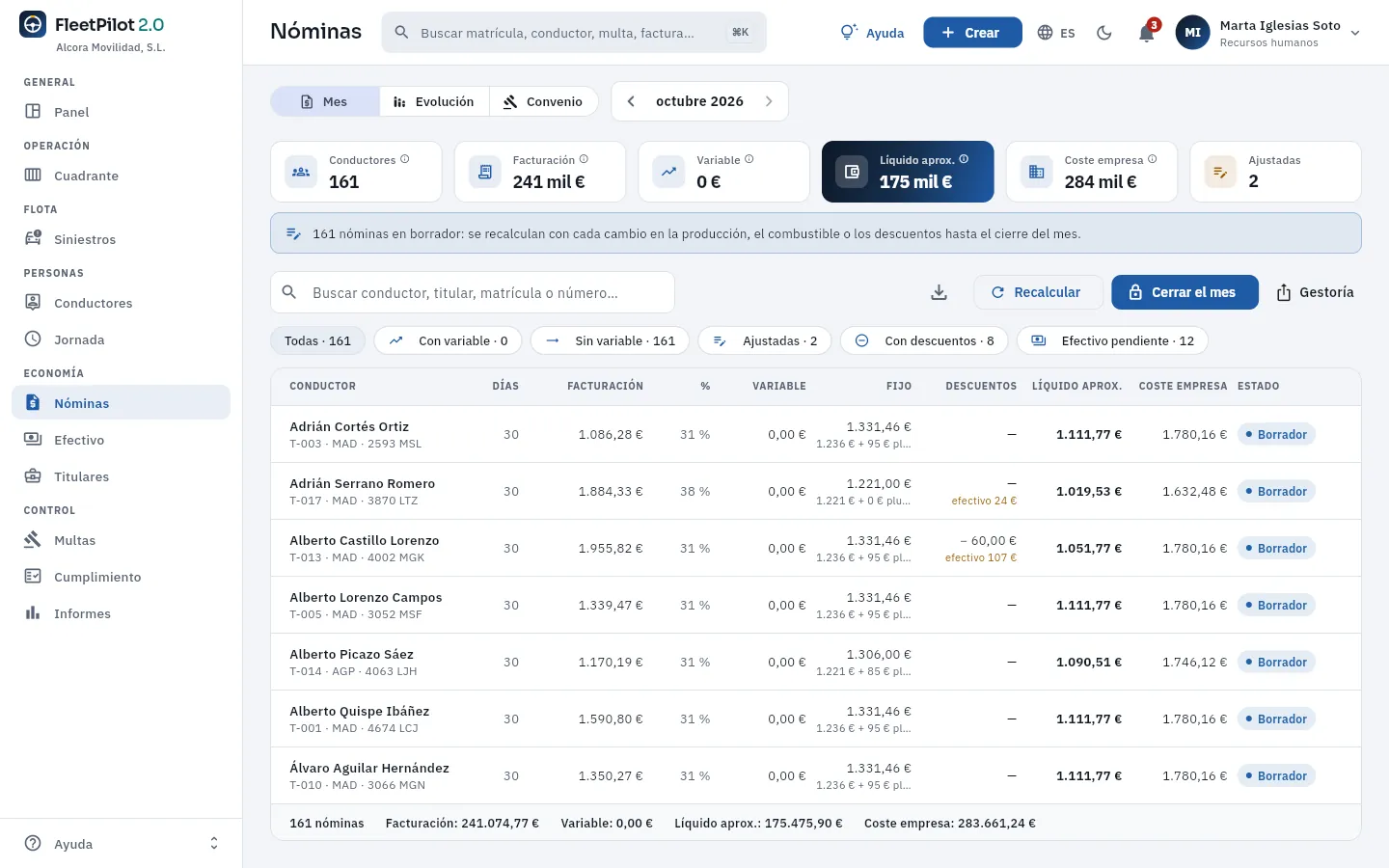The width and height of the screenshot is (1389, 868).
Task: Click info icon beside Facturación card label
Action: point(584,159)
